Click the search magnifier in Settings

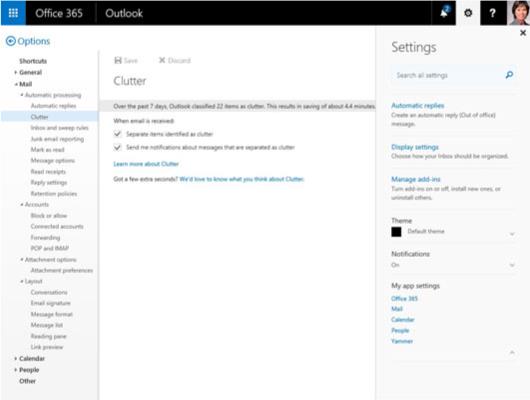tap(509, 75)
